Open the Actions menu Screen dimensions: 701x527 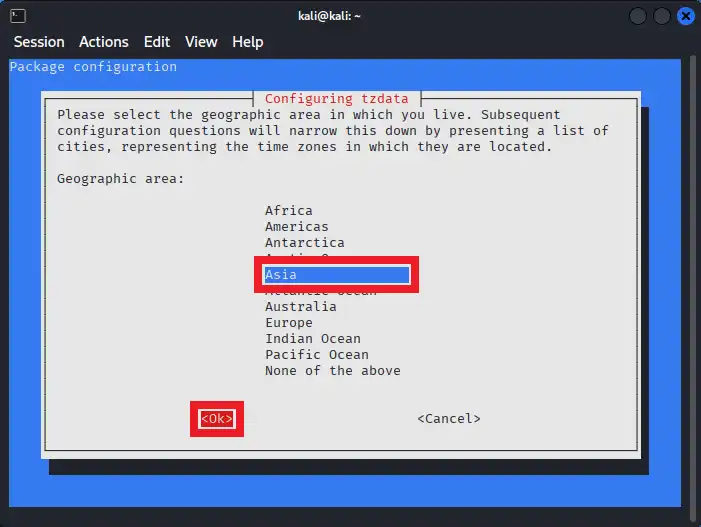click(x=104, y=42)
